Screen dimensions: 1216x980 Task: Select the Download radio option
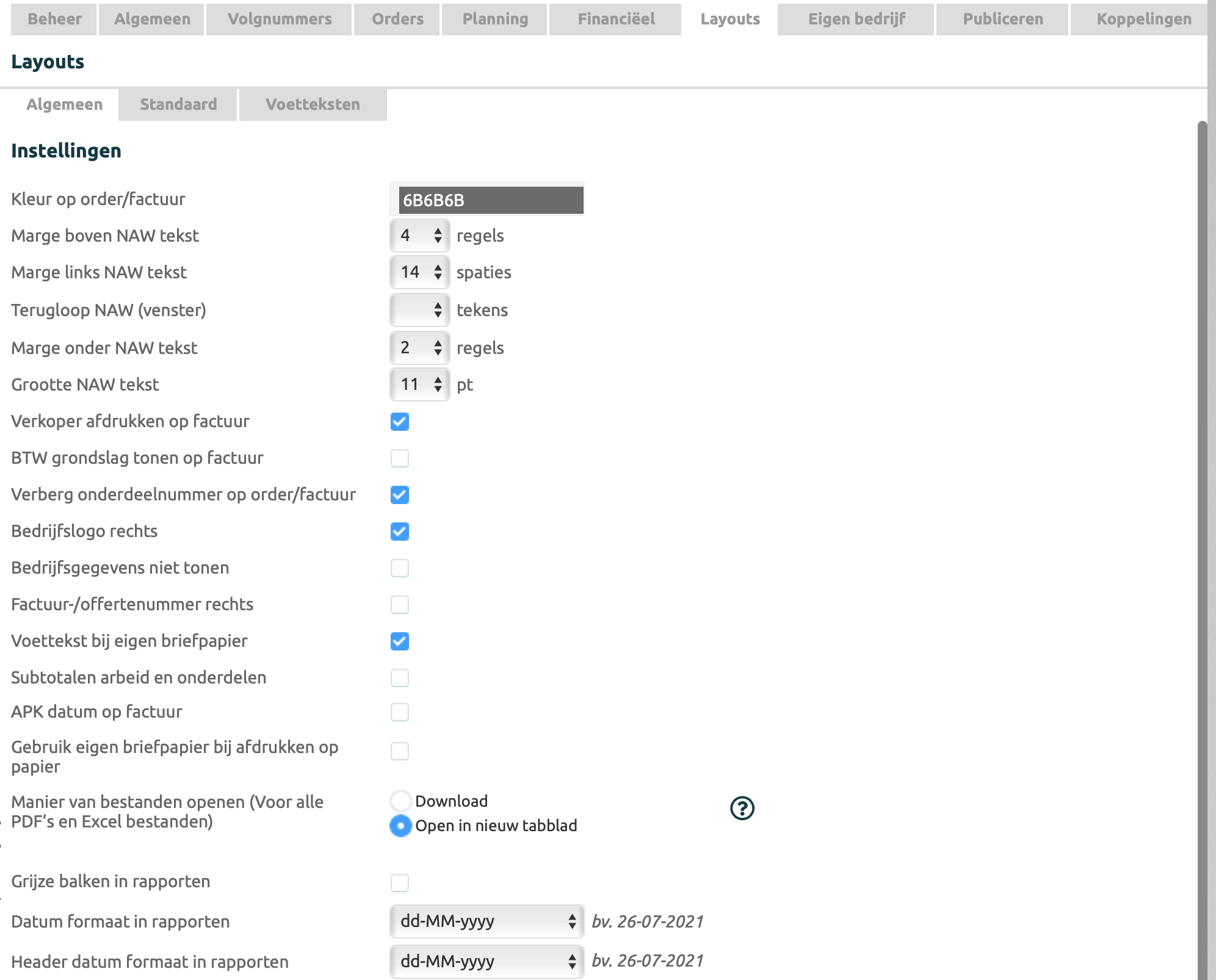400,801
